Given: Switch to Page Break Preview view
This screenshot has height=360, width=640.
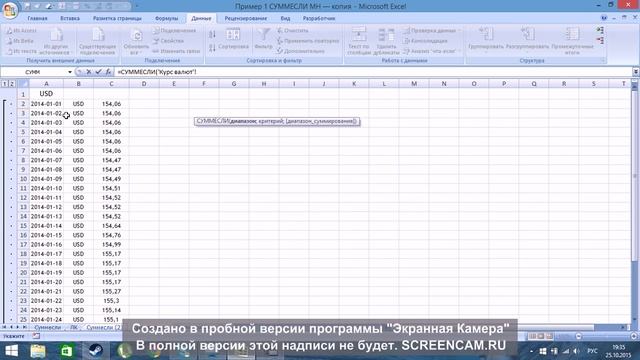Looking at the screenshot, I should 549,336.
